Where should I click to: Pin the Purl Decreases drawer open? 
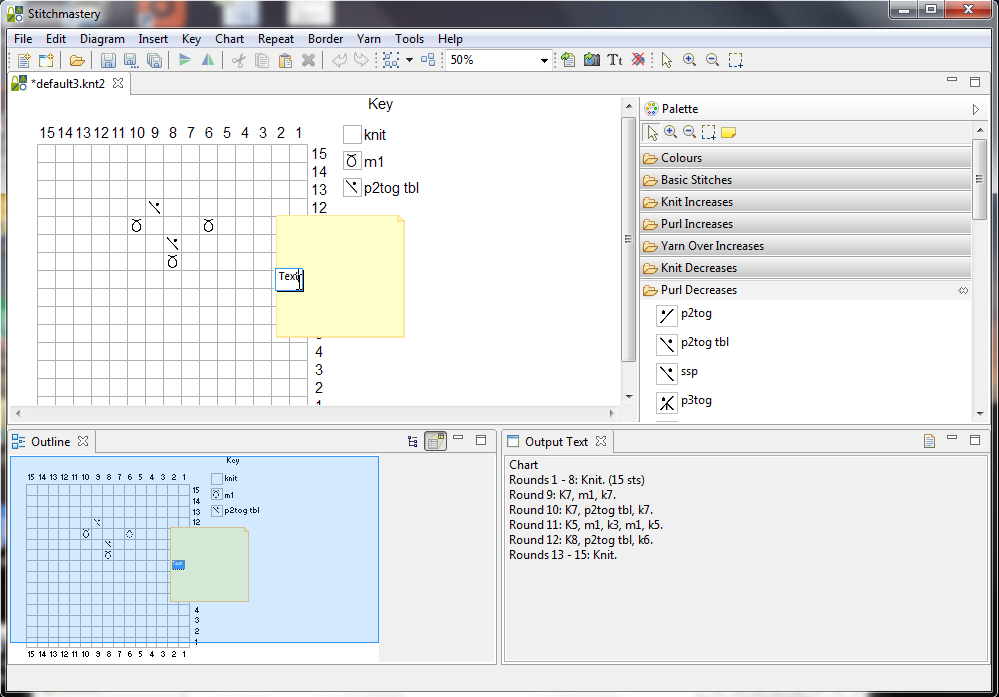click(x=962, y=290)
